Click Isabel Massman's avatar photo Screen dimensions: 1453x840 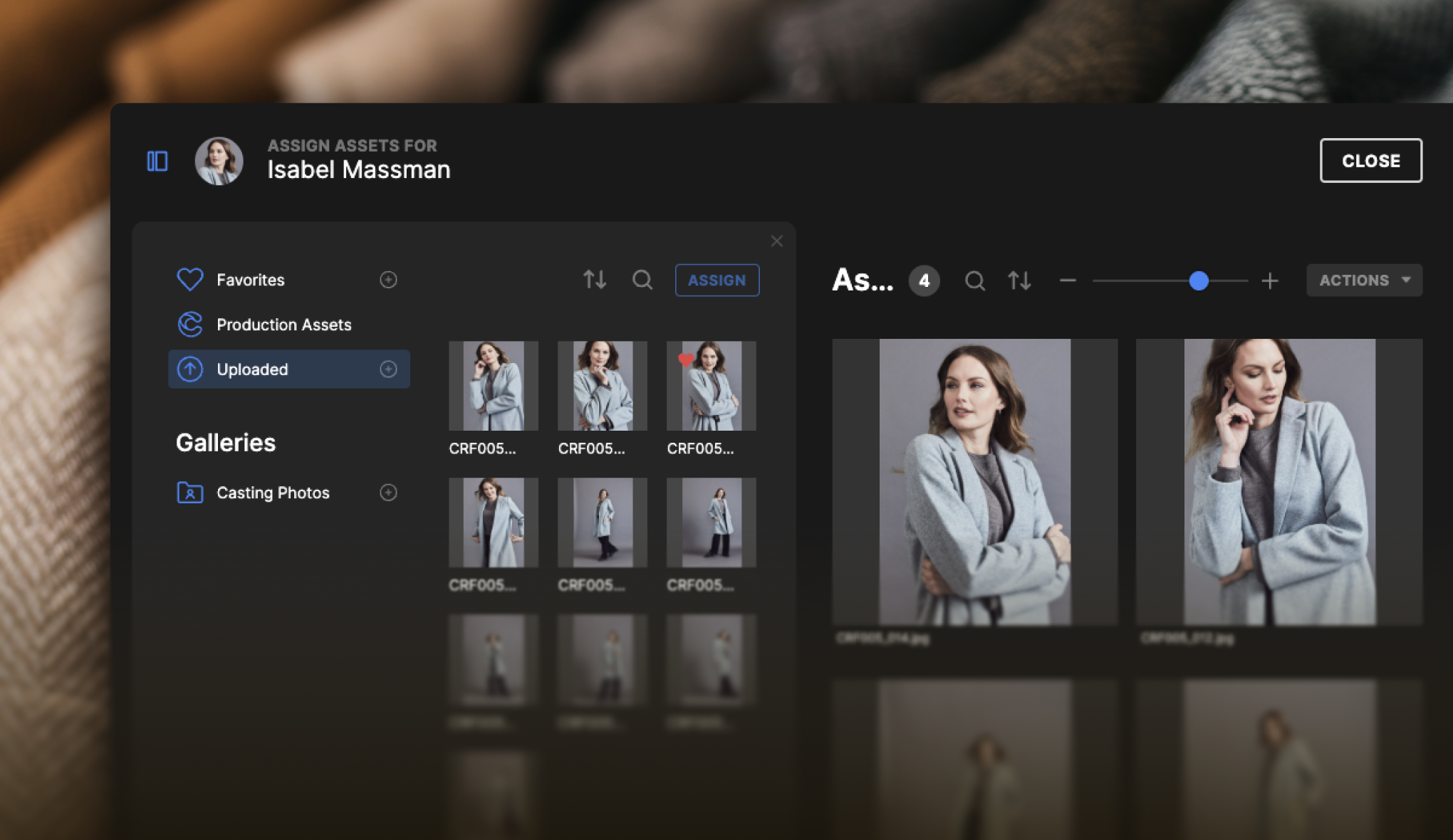pos(219,161)
